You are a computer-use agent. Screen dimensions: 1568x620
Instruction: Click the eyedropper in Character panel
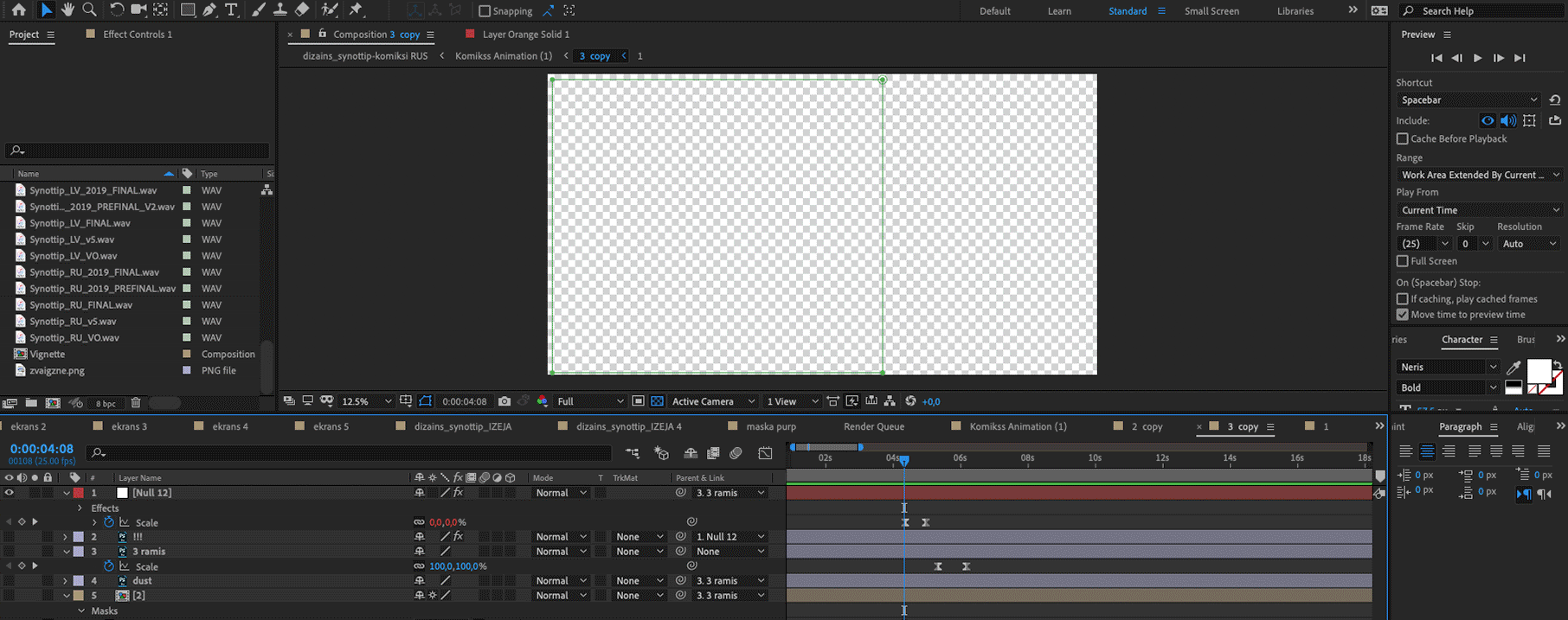tap(1513, 368)
